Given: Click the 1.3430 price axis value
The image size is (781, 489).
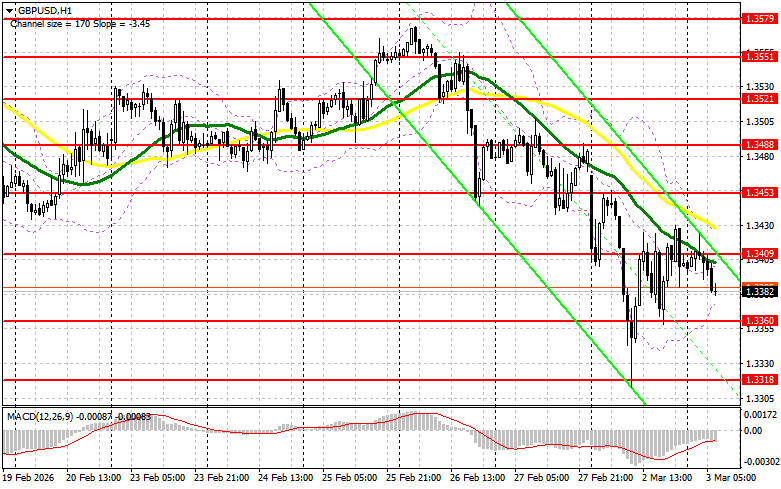Looking at the screenshot, I should click(761, 226).
